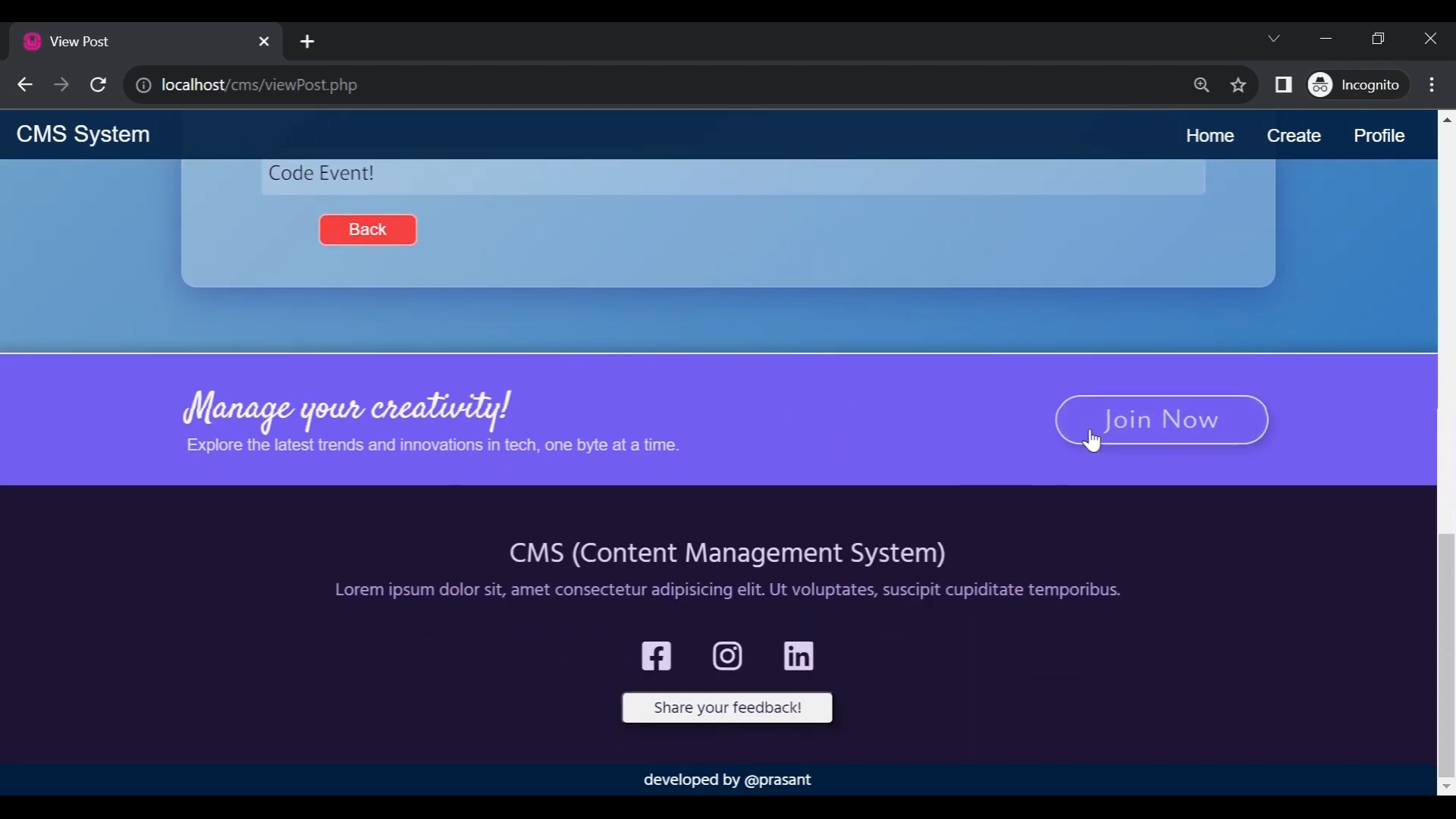Click the Join Now button

(x=1162, y=420)
